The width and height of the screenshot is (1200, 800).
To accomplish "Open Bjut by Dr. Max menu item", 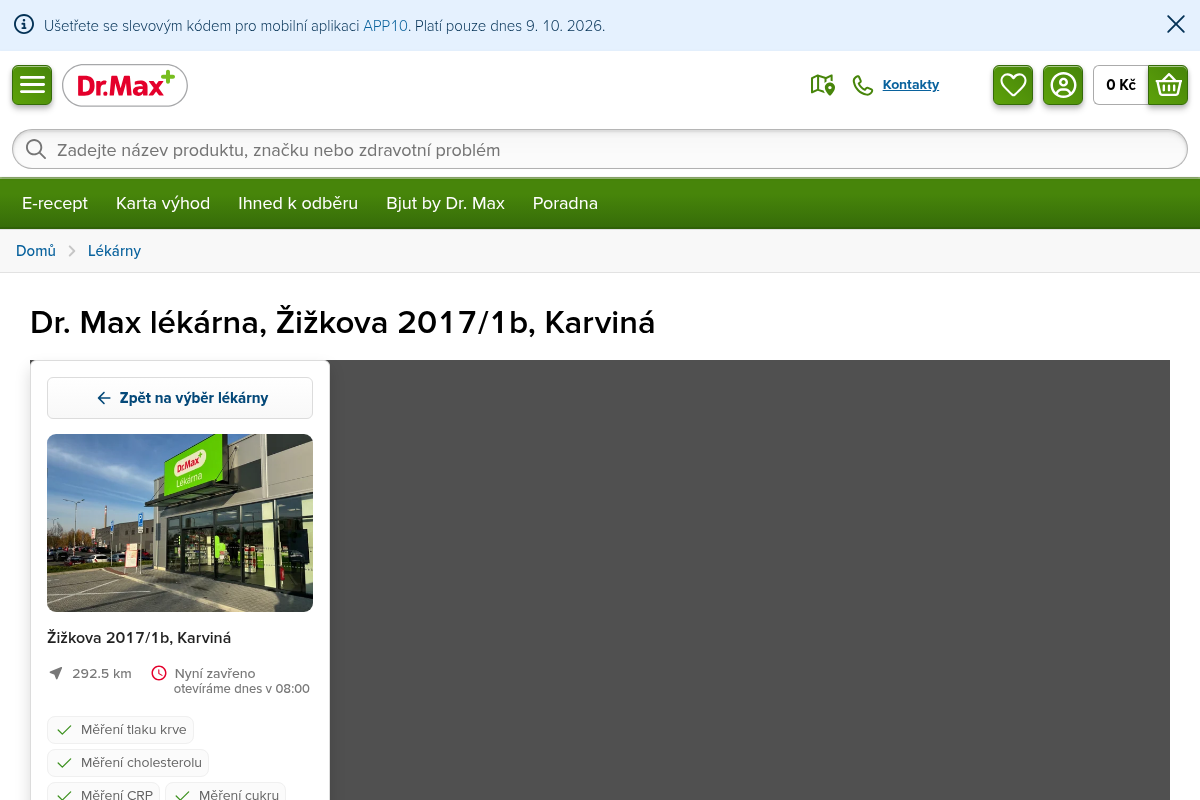I will click(446, 203).
